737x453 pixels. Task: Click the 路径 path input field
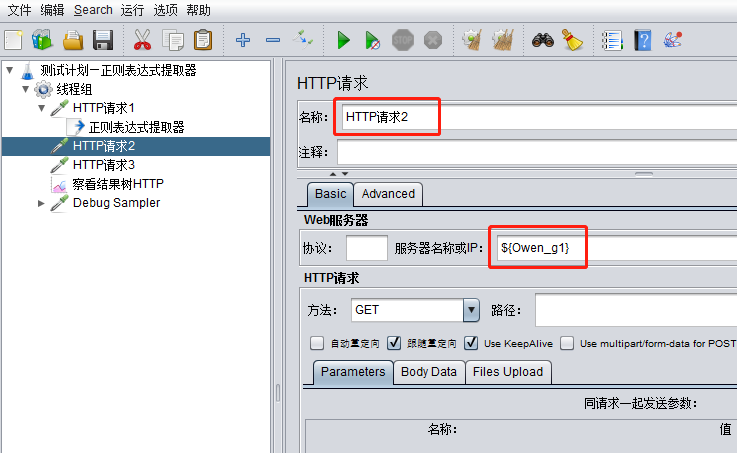pyautogui.click(x=636, y=310)
